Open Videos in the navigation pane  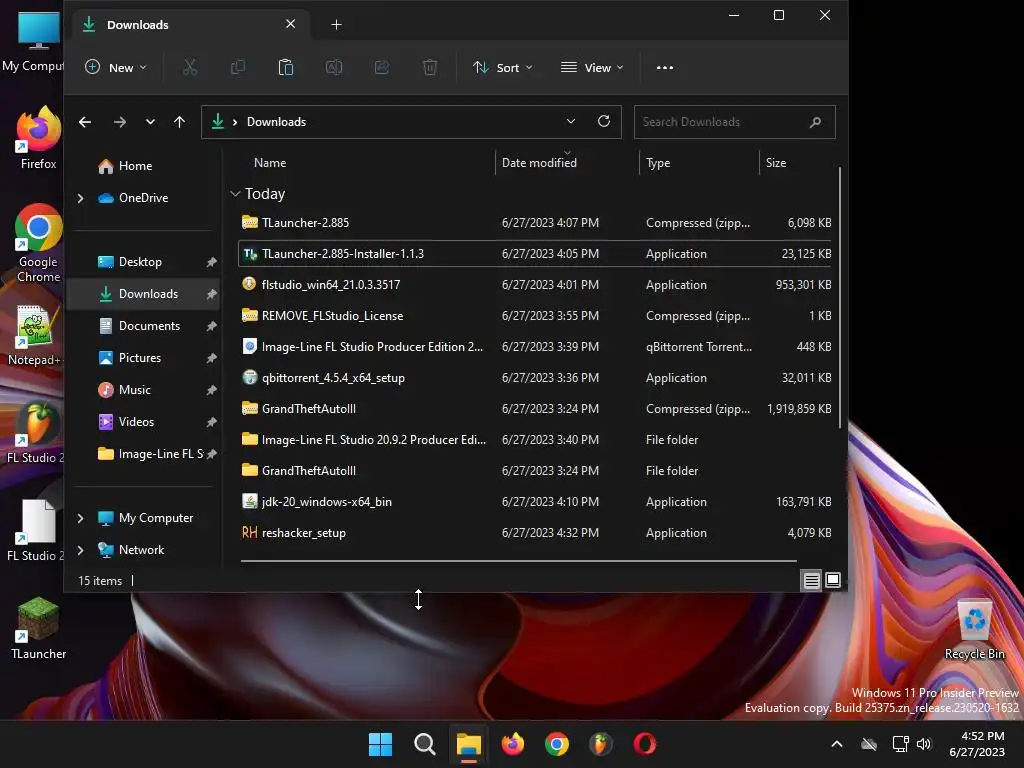(x=136, y=422)
